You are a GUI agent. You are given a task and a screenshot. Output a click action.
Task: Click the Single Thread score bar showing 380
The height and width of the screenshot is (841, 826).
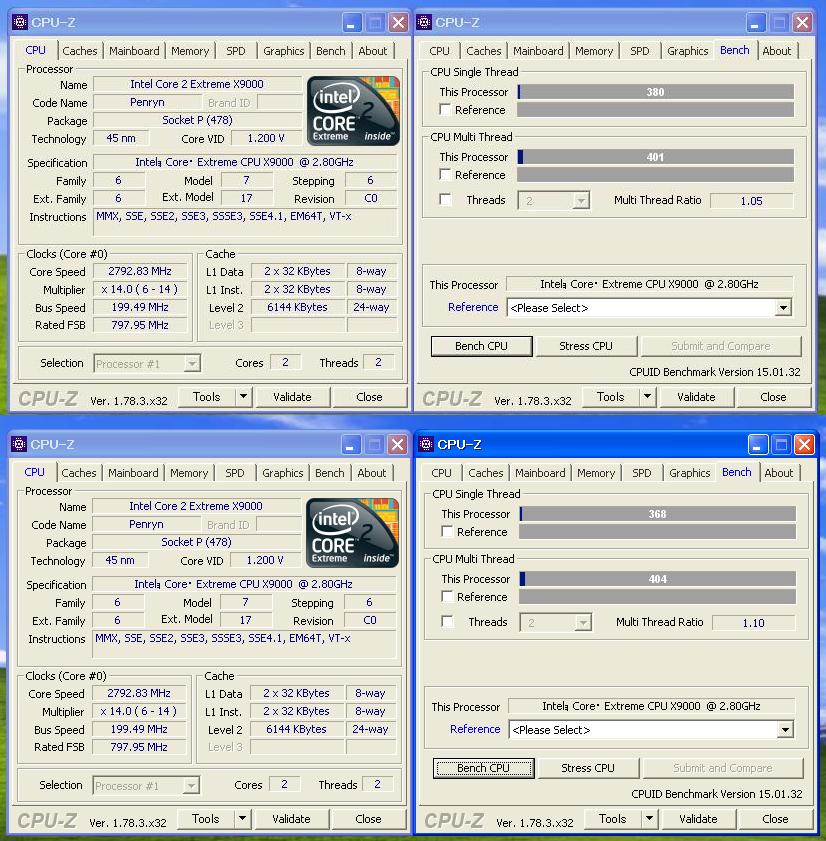coord(655,92)
